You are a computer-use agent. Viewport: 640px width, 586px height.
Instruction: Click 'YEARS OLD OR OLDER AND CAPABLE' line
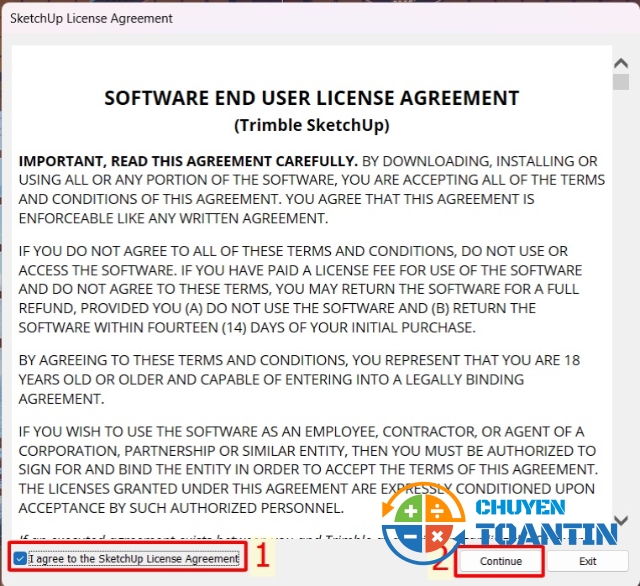(271, 379)
